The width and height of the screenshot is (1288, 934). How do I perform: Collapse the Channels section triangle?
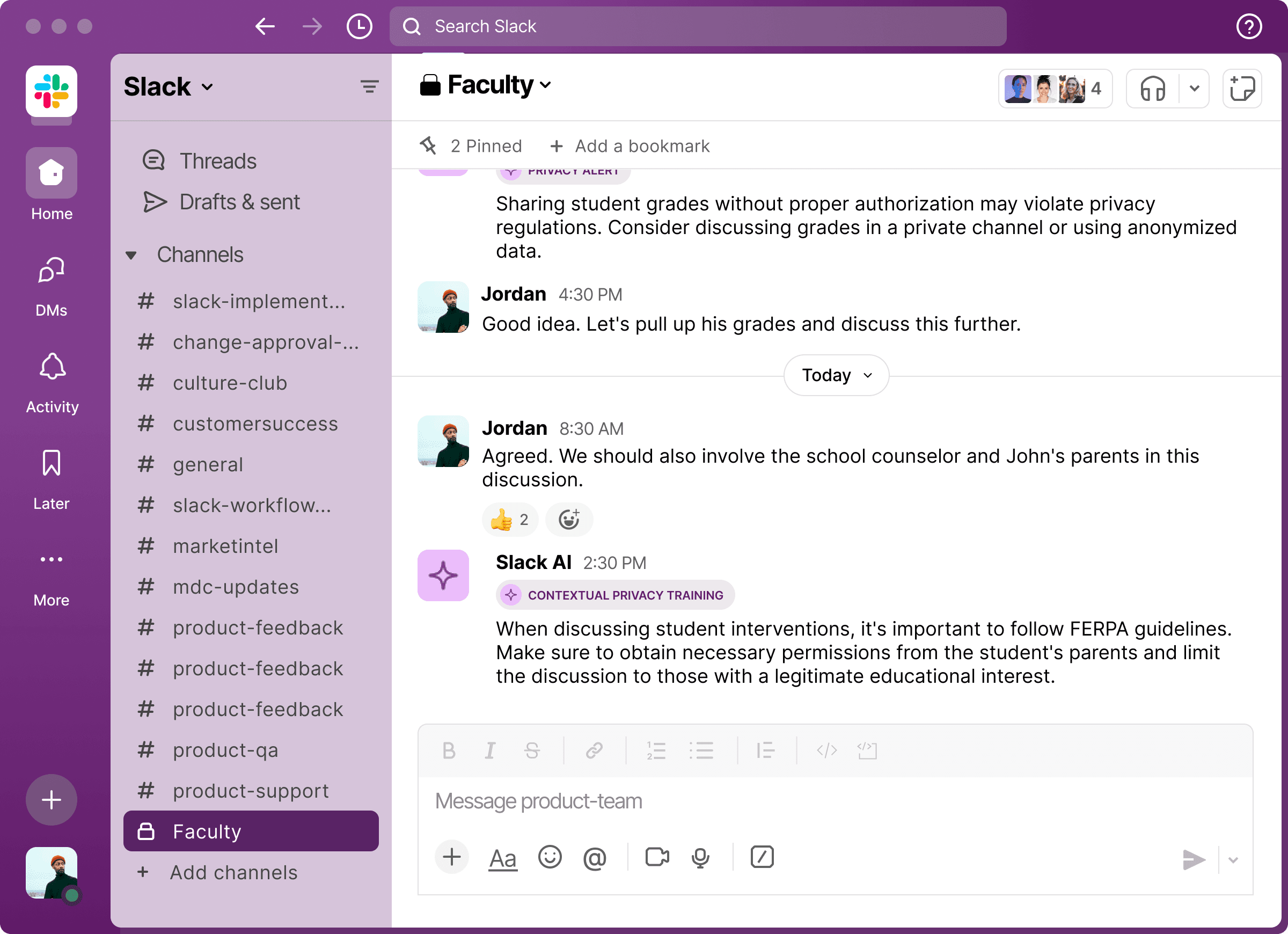131,255
